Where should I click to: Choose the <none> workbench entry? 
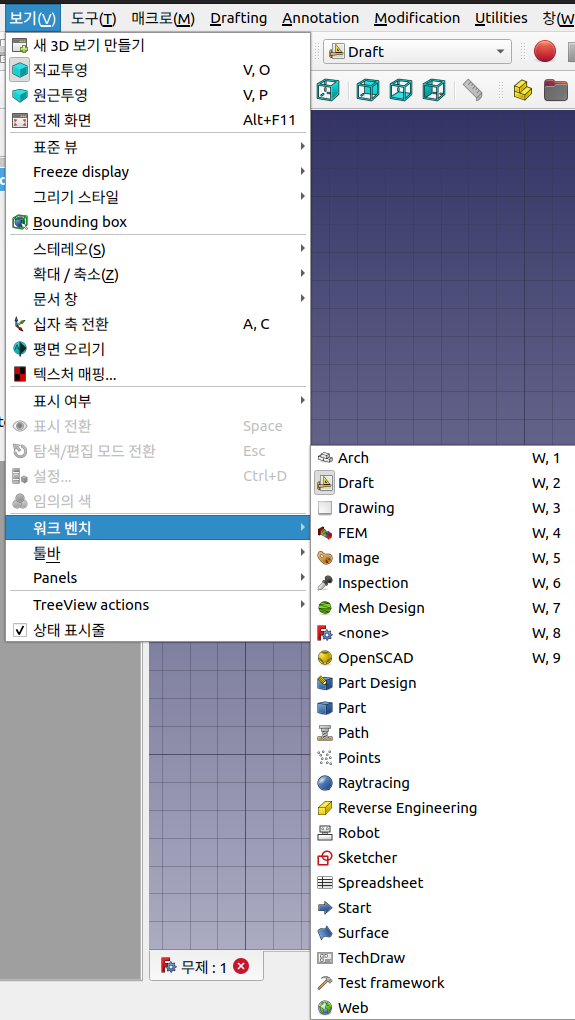tap(442, 633)
